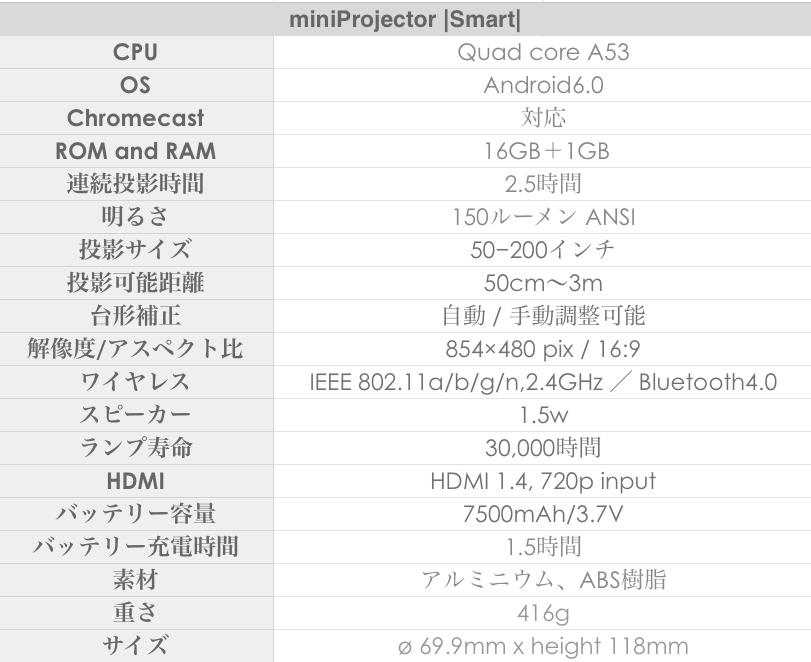Viewport: 811px width, 662px height.
Task: Click the miniProjector |Smart| table header
Action: [405, 19]
